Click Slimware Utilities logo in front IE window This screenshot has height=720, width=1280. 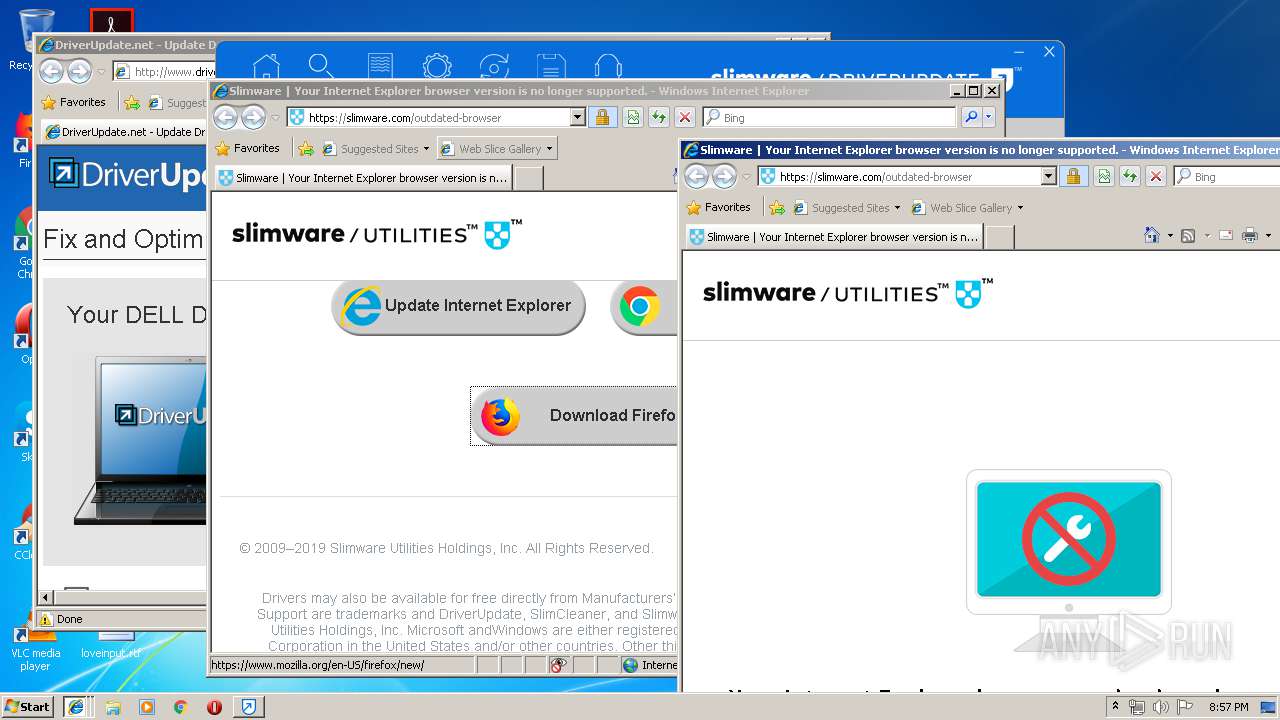(847, 293)
